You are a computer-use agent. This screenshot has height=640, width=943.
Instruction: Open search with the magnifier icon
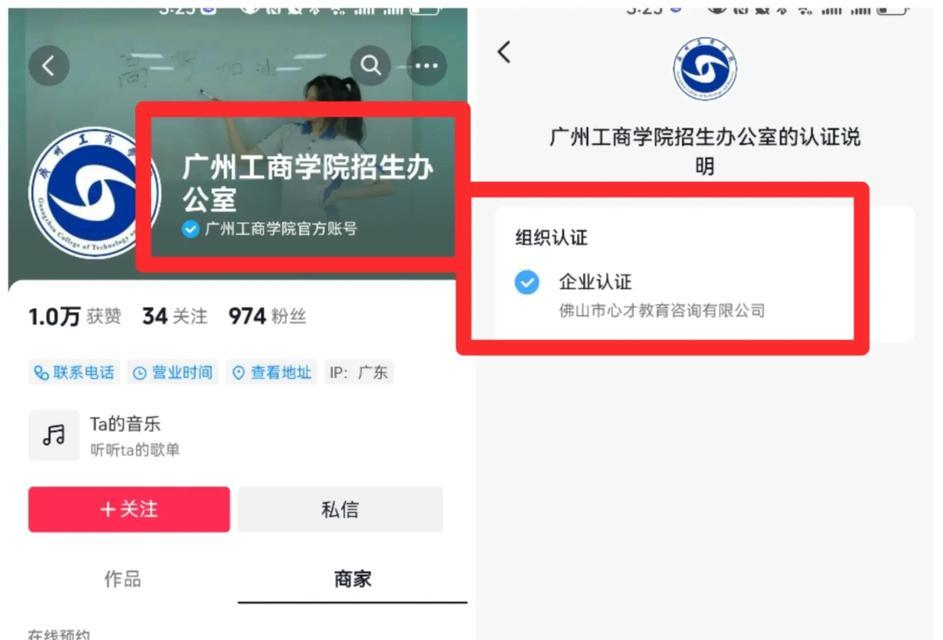370,65
